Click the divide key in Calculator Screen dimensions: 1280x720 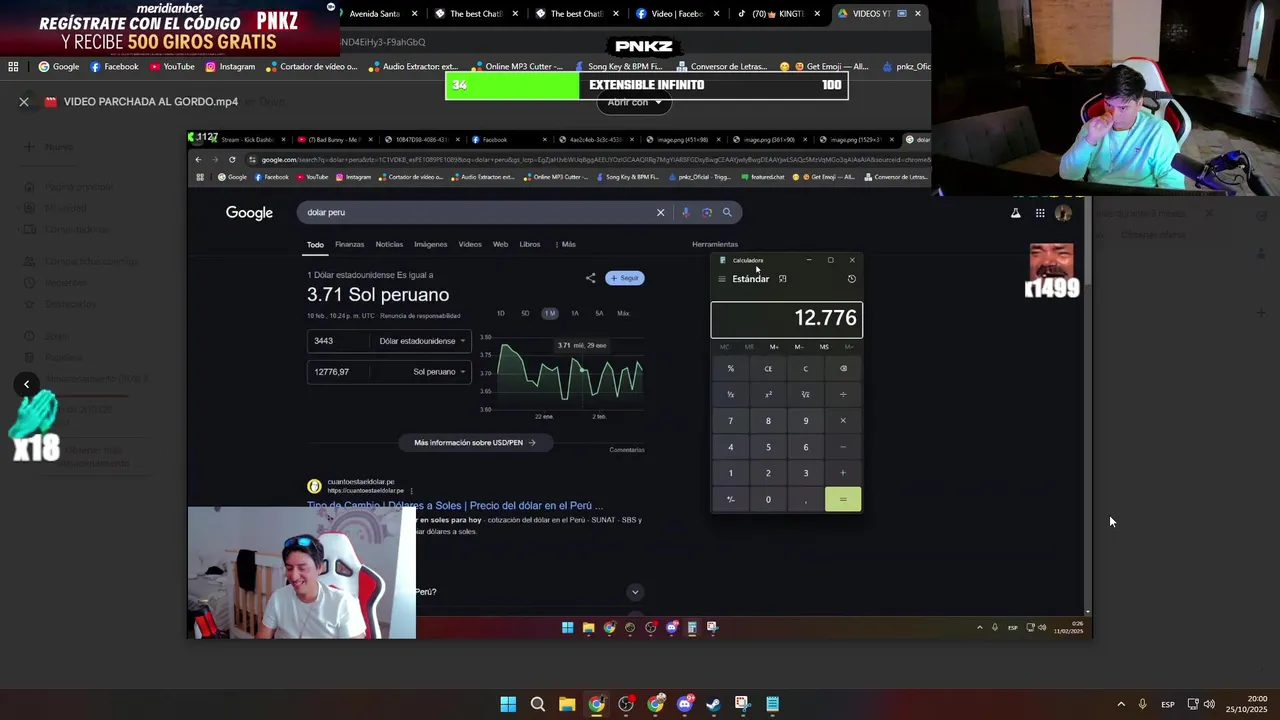pyautogui.click(x=843, y=394)
